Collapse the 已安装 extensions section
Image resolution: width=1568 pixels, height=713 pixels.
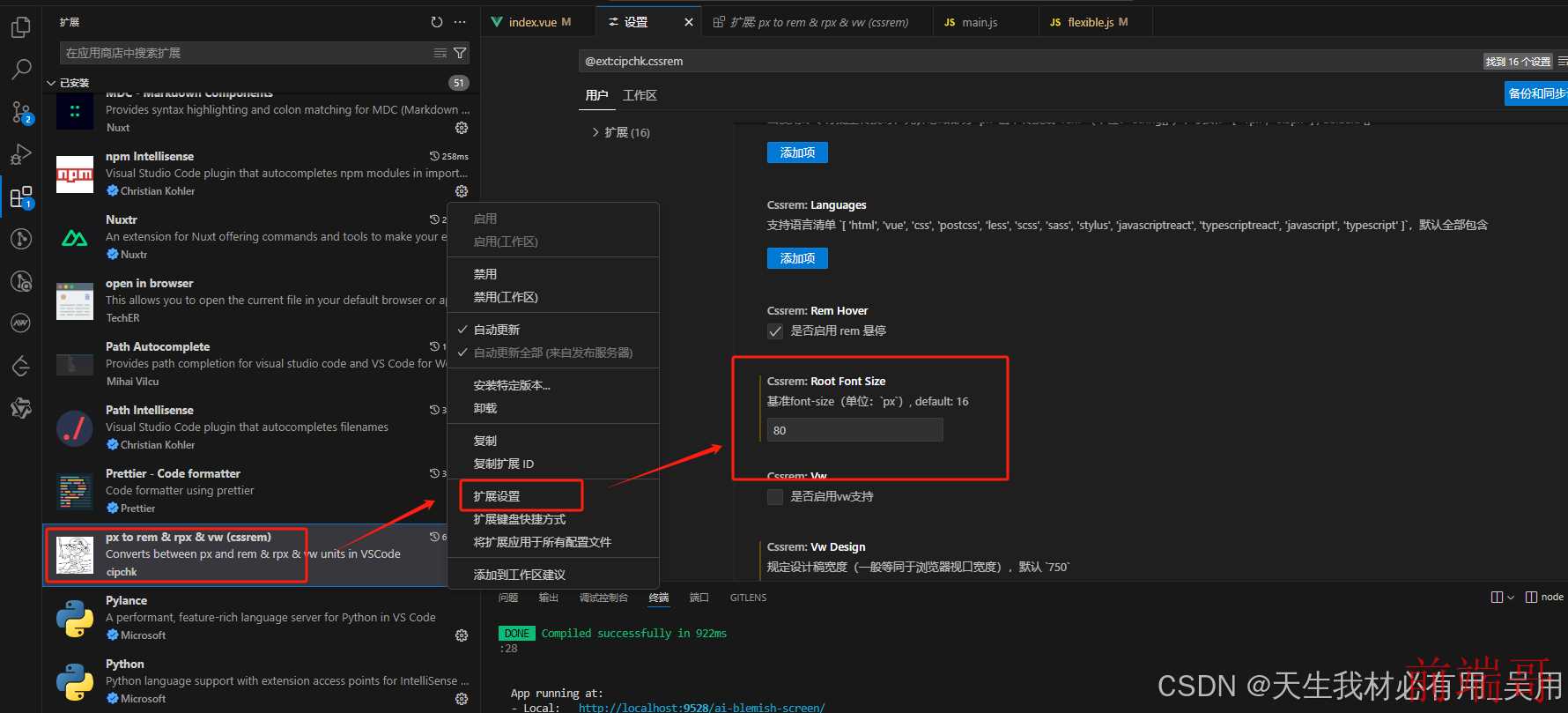[x=51, y=83]
